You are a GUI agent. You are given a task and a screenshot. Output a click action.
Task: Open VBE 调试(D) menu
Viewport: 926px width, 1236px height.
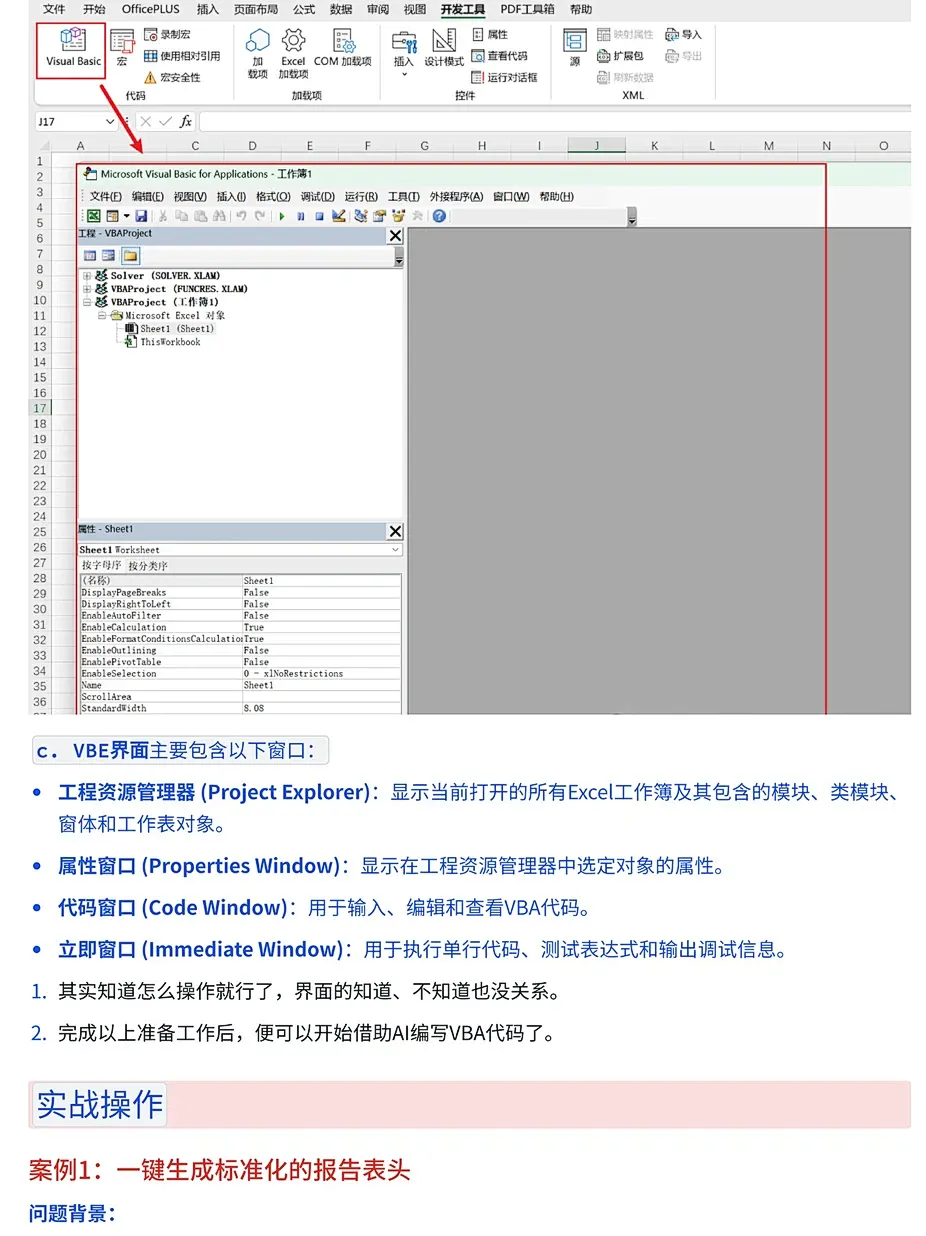click(x=318, y=197)
